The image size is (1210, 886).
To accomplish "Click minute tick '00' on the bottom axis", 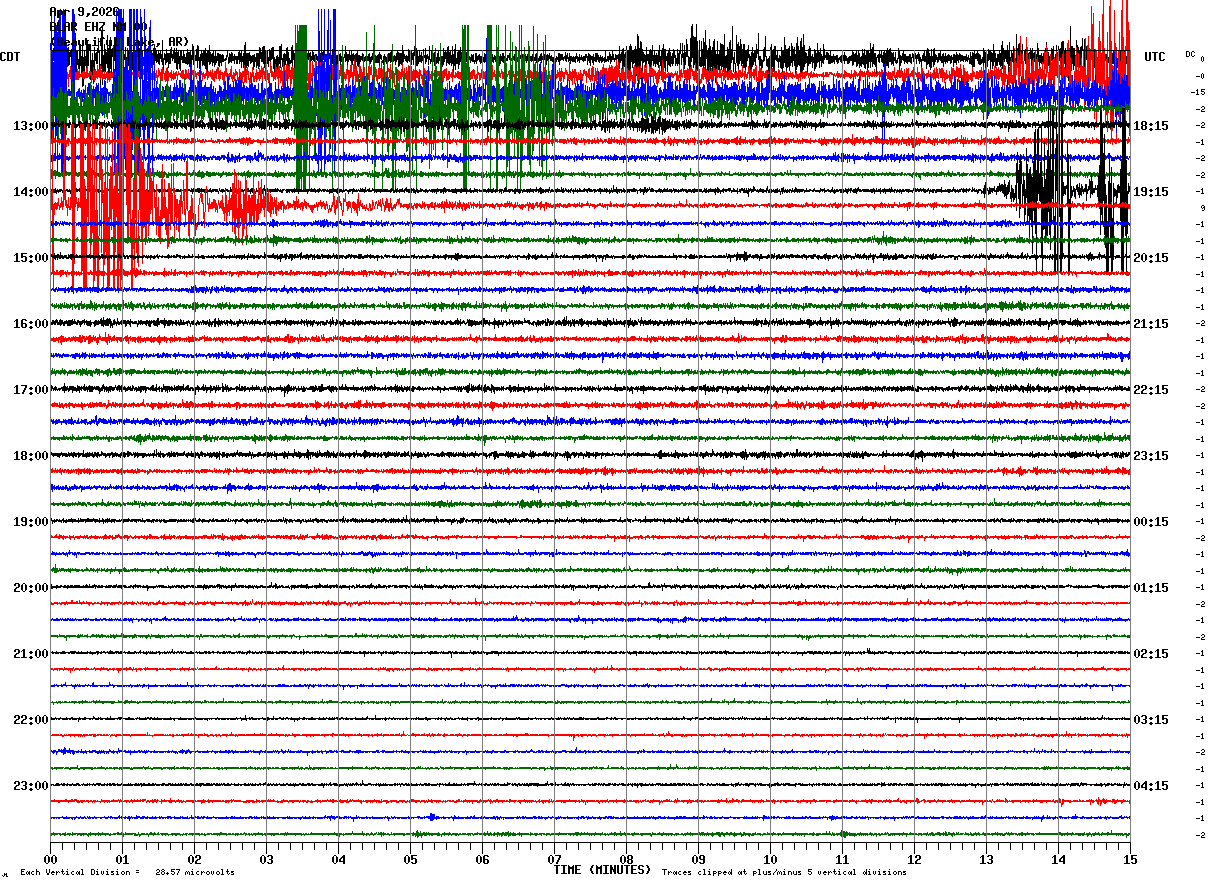I will point(51,859).
